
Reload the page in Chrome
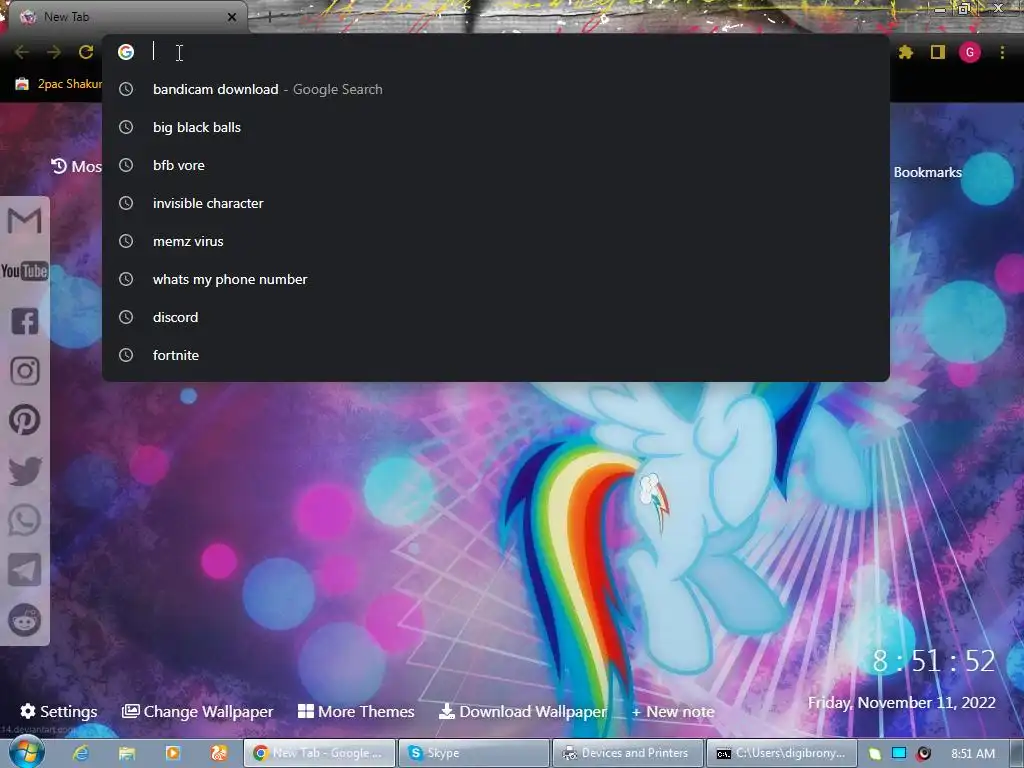(x=86, y=52)
